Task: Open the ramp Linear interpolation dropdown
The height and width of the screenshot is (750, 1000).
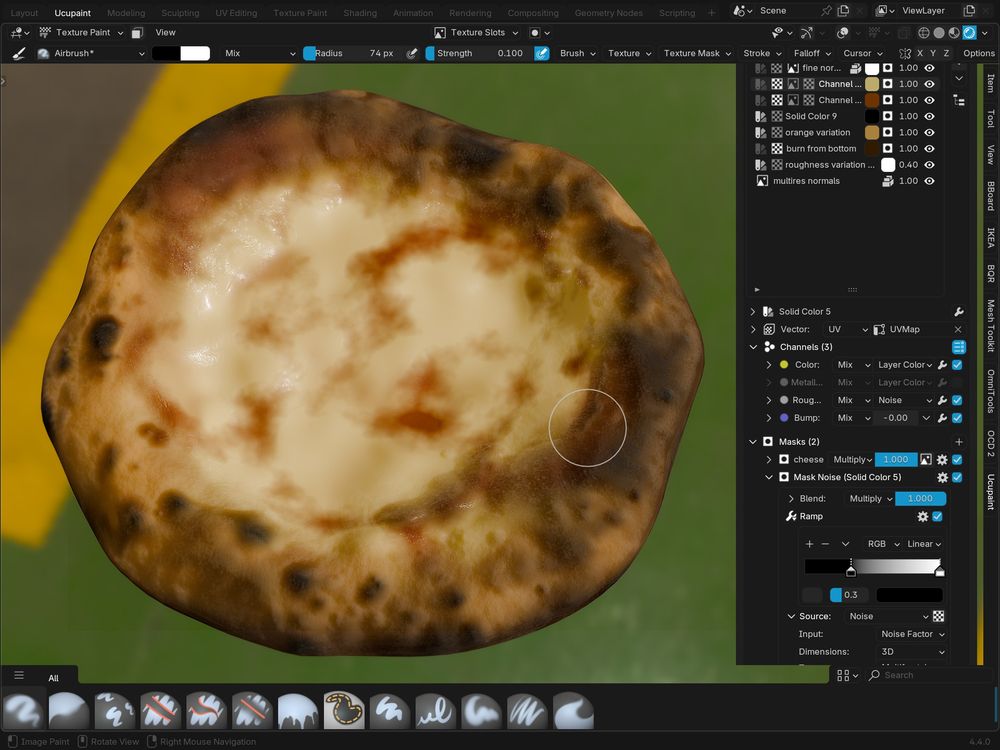Action: [924, 544]
